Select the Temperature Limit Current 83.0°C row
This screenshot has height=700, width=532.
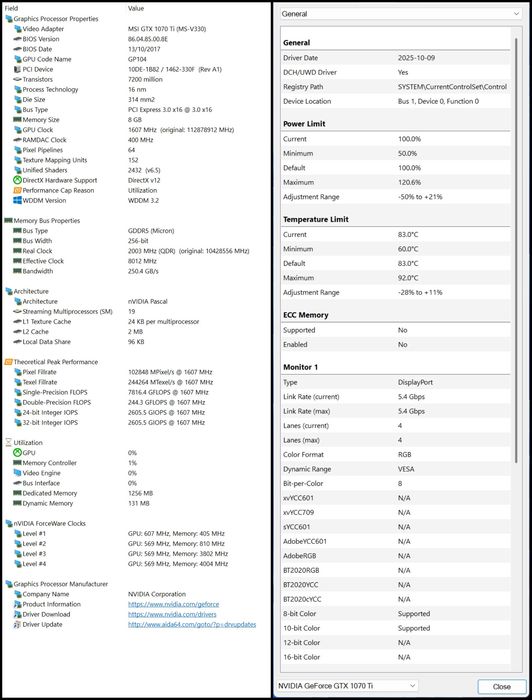pos(396,234)
